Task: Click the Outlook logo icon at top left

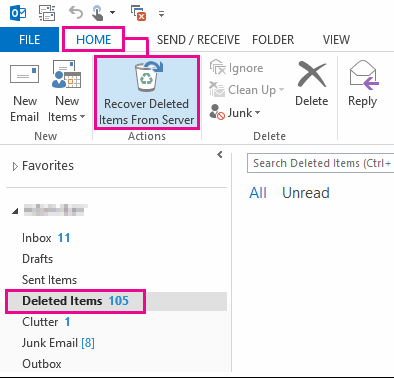Action: pos(18,13)
